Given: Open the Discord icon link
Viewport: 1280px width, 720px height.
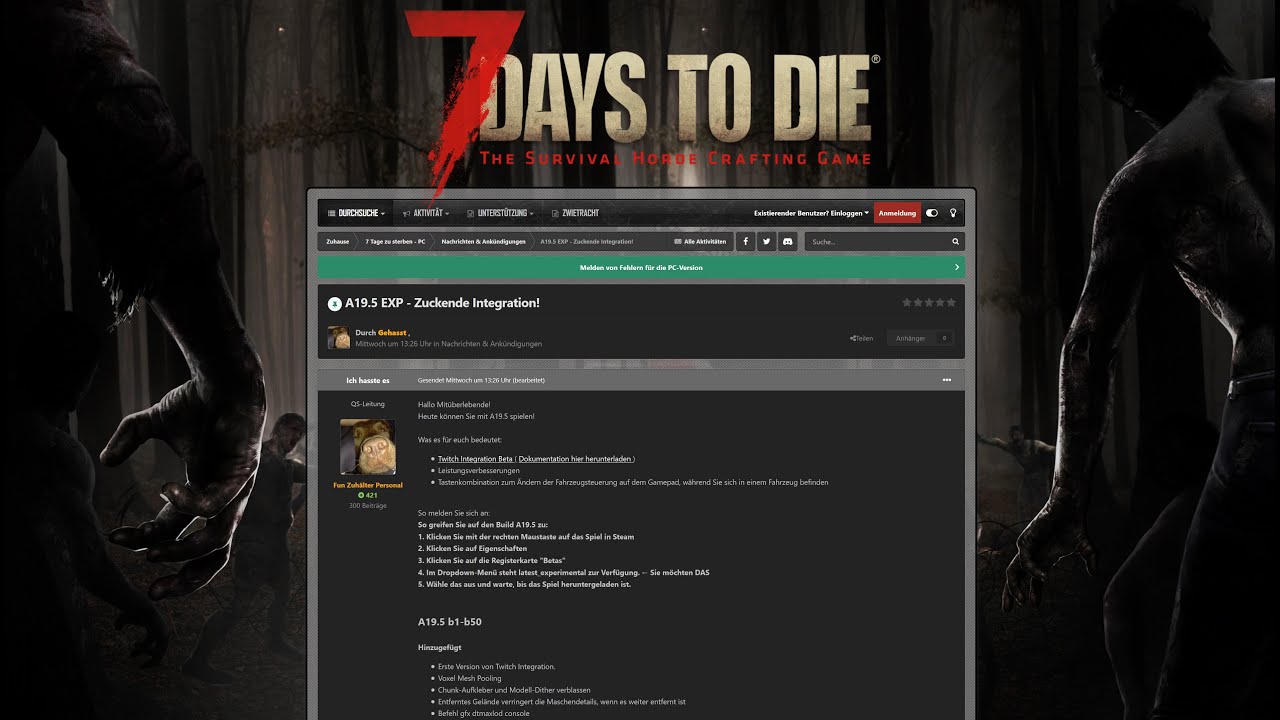Looking at the screenshot, I should point(788,241).
